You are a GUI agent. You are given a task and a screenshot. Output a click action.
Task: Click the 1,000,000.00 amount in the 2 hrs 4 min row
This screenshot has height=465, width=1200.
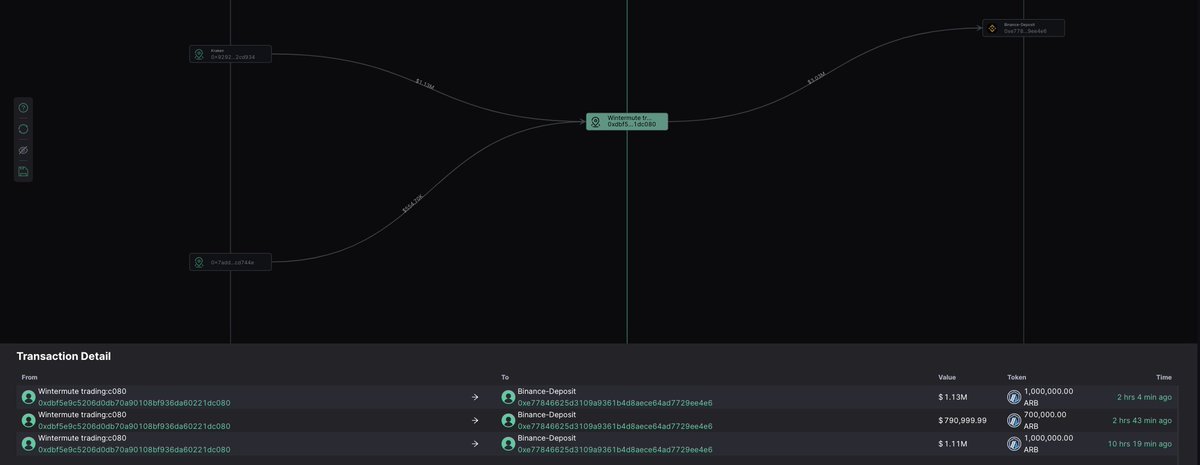(1048, 391)
